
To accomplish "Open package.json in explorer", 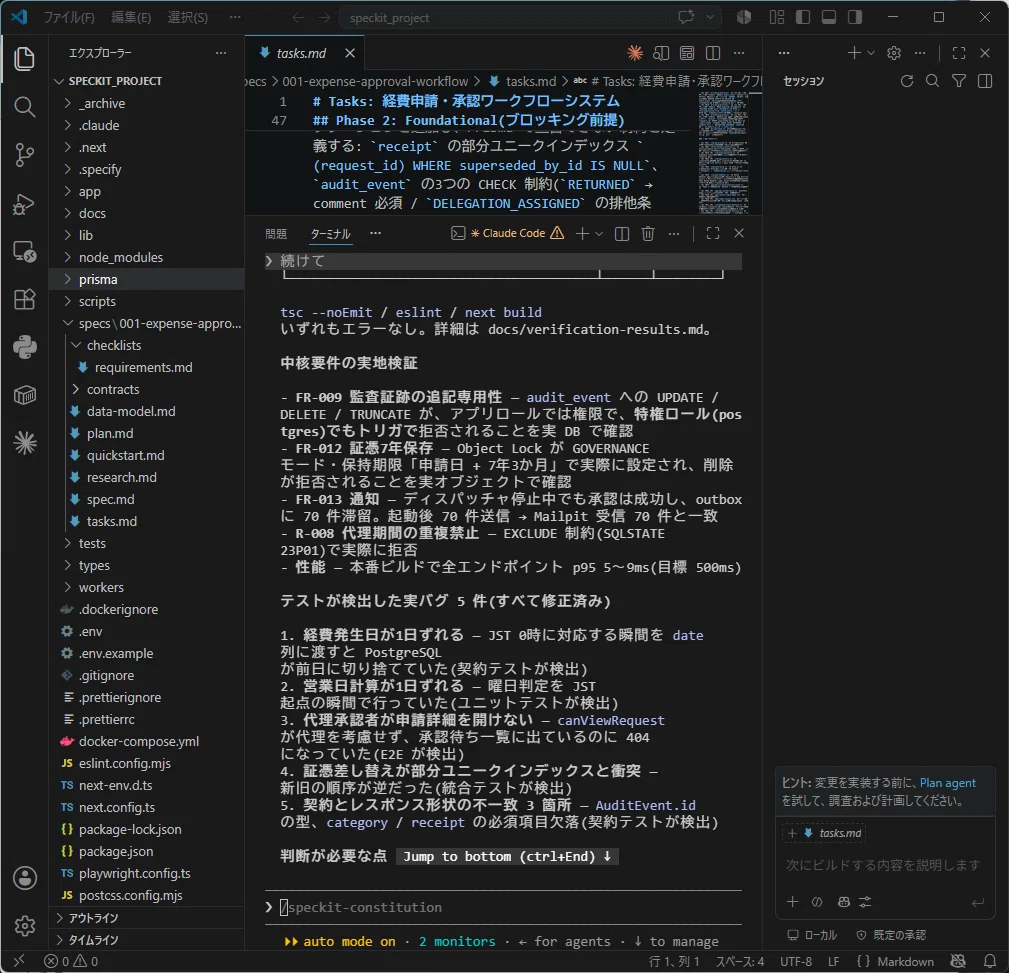I will point(147,851).
